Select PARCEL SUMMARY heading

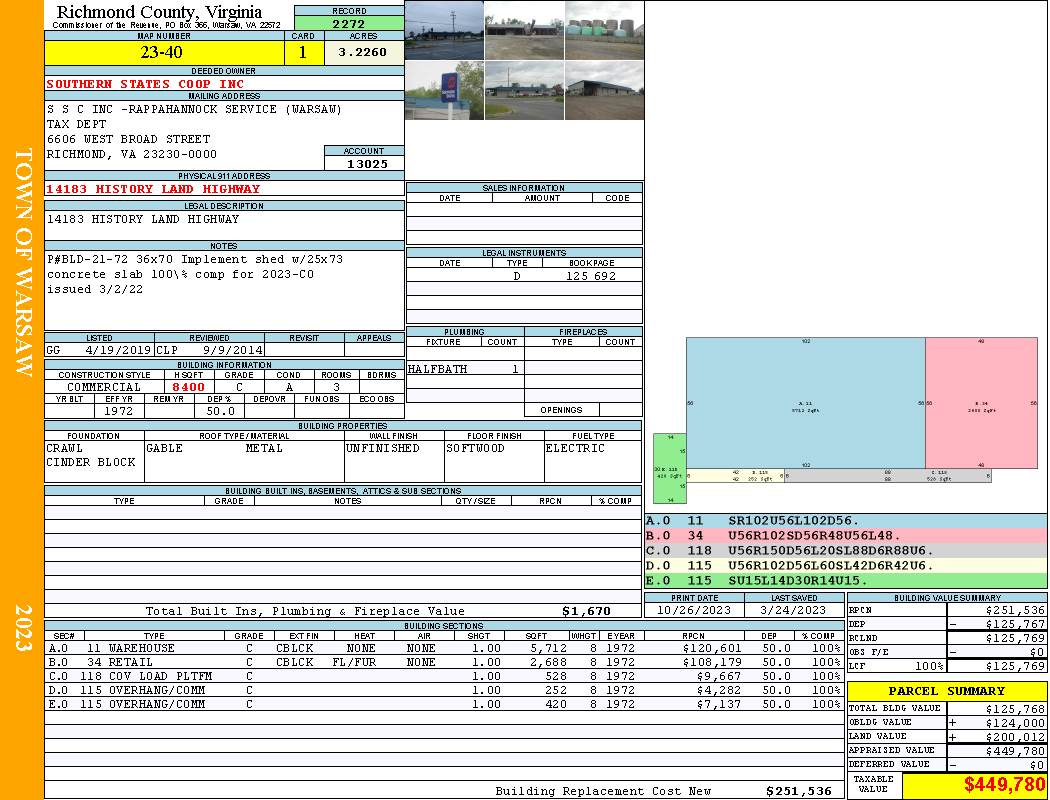click(x=946, y=691)
